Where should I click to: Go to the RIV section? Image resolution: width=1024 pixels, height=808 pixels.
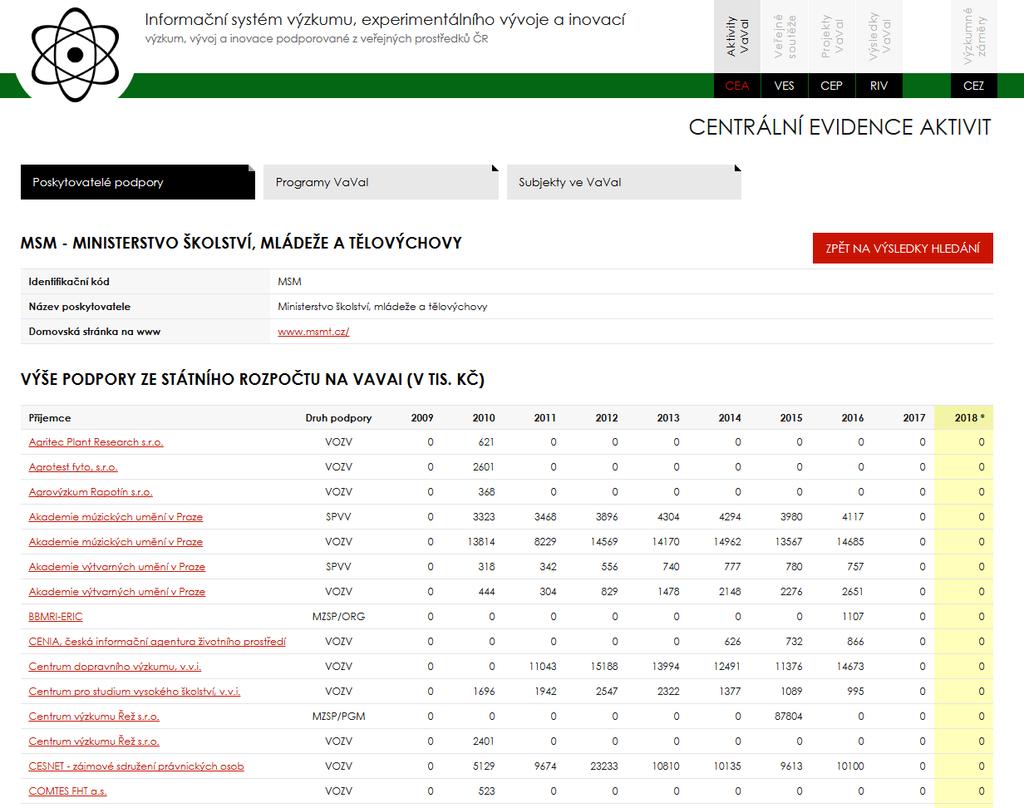879,86
